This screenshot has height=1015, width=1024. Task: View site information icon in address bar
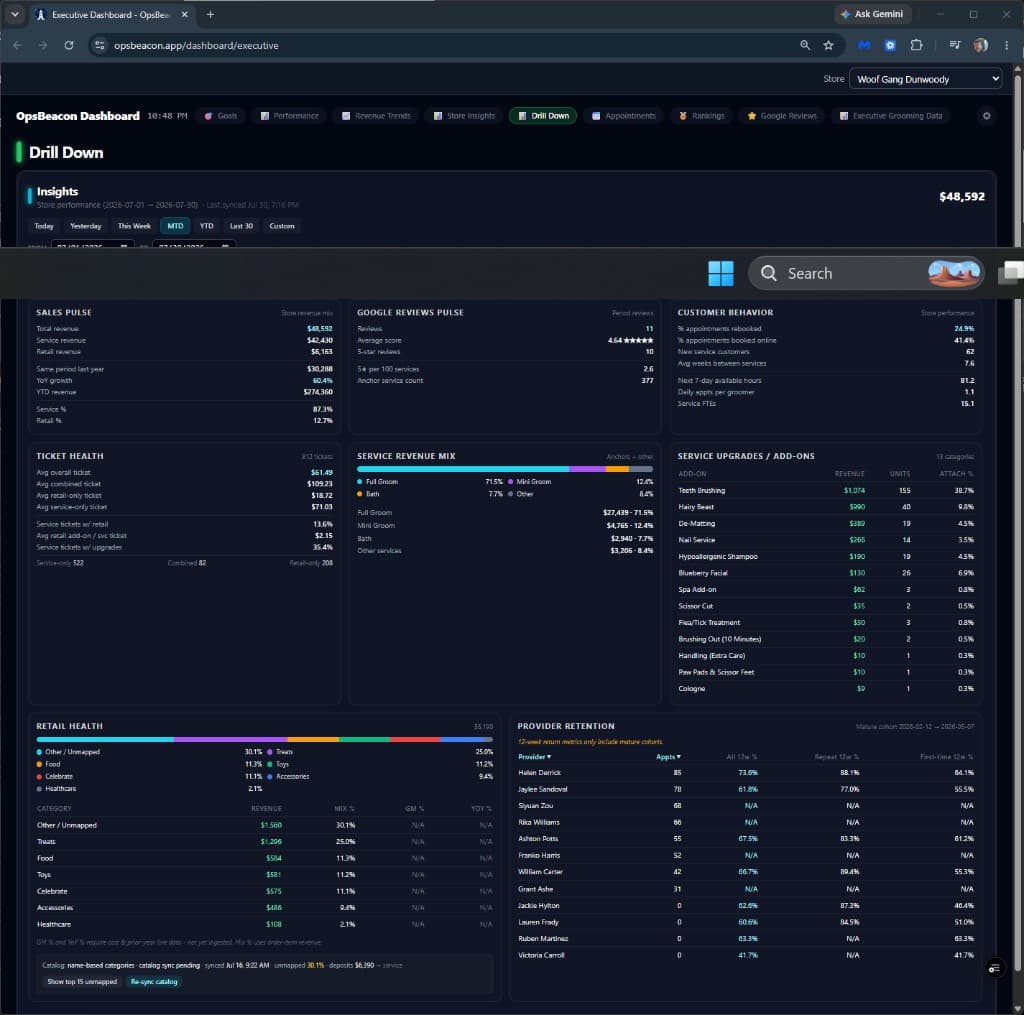pyautogui.click(x=99, y=45)
